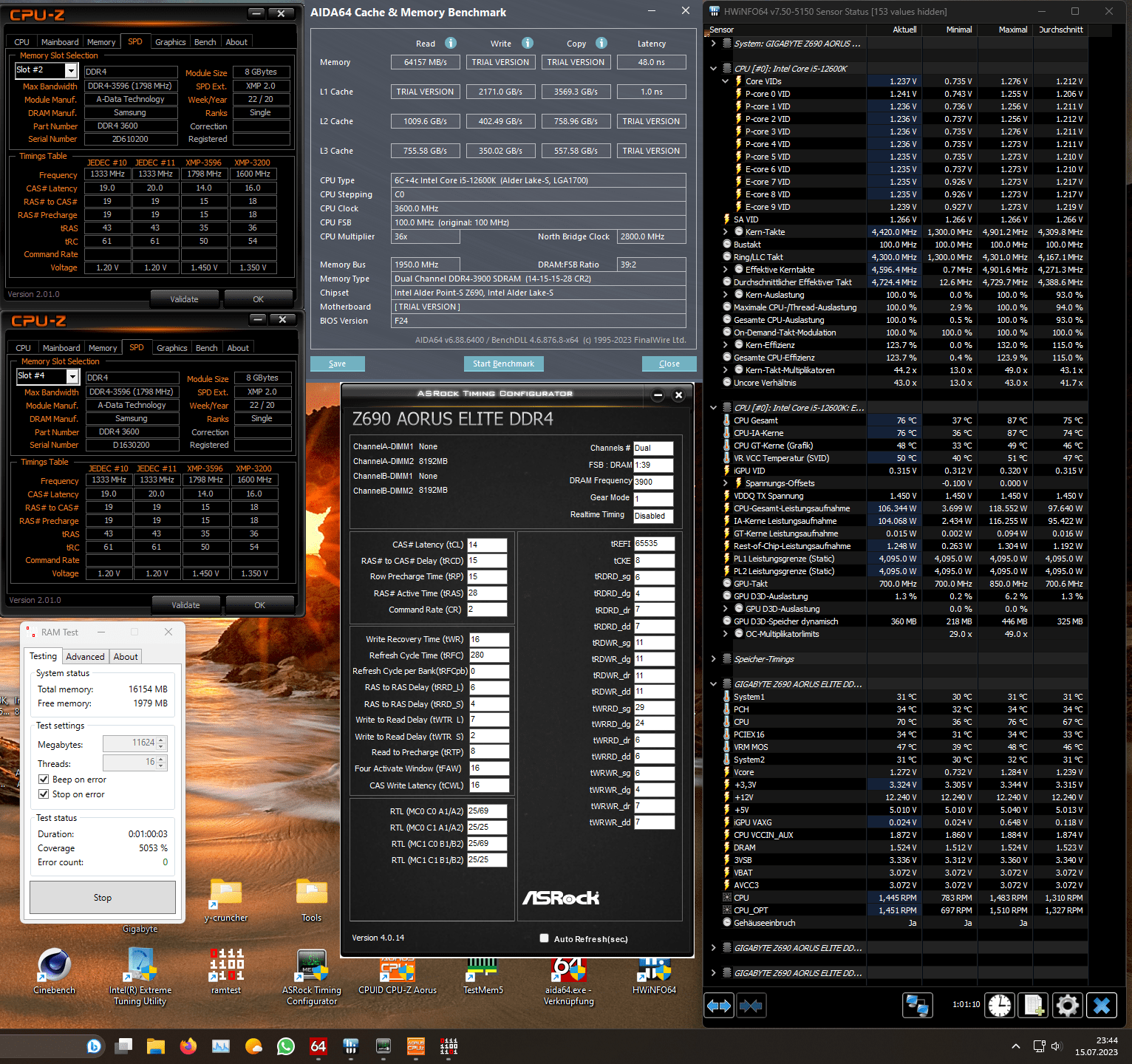This screenshot has height=1064, width=1132.
Task: Click the blue X close sensors icon
Action: point(1102,1006)
